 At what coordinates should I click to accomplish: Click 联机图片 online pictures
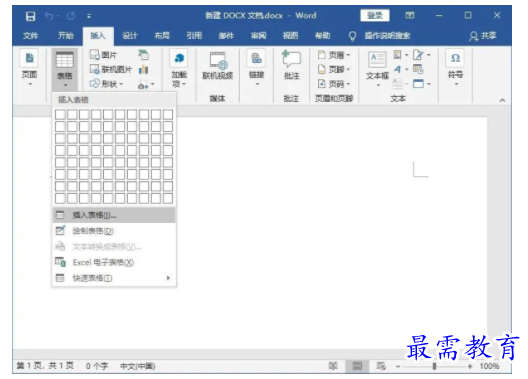(x=111, y=69)
